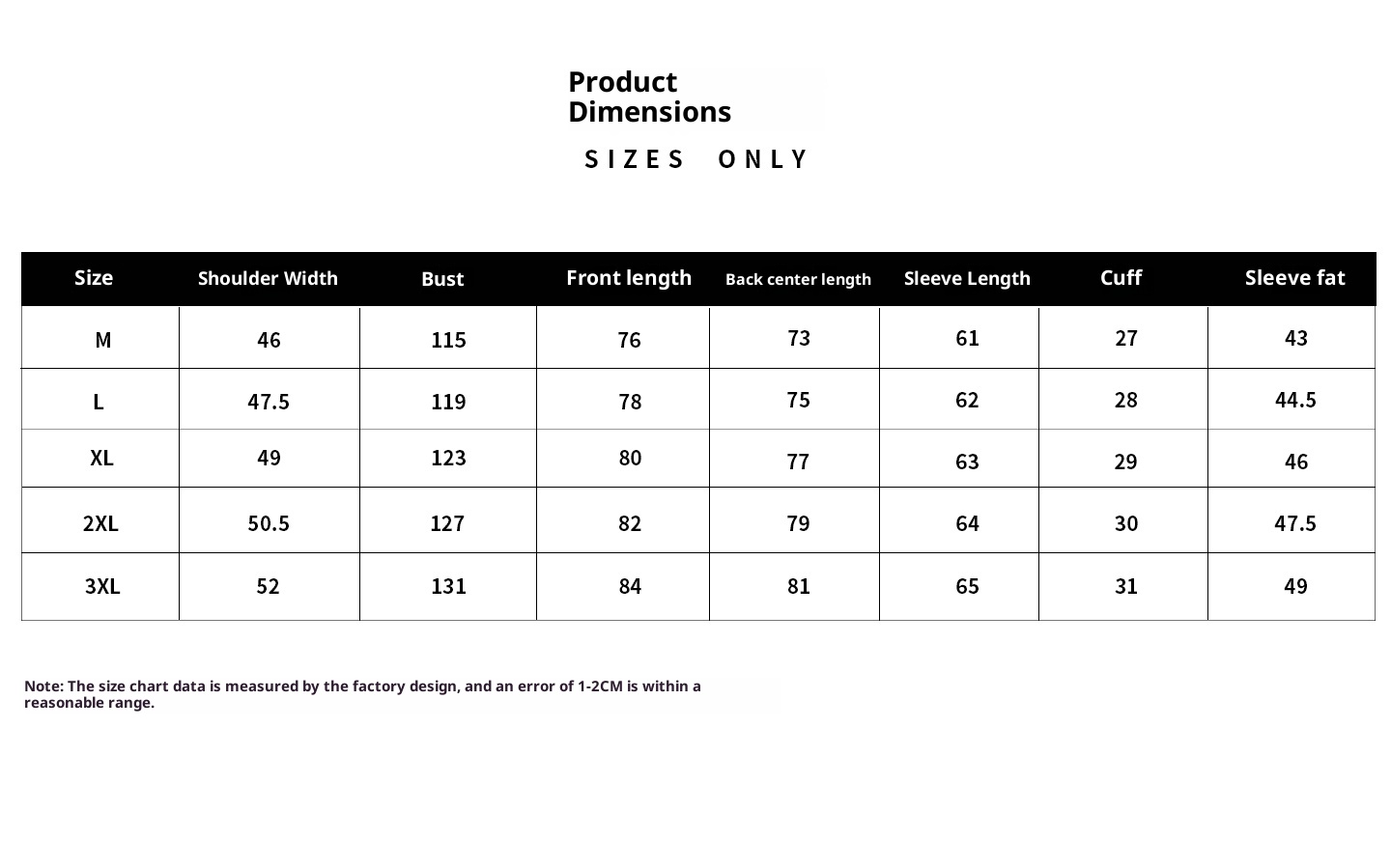Click the 3XL size row label
1391x868 pixels.
[x=102, y=586]
